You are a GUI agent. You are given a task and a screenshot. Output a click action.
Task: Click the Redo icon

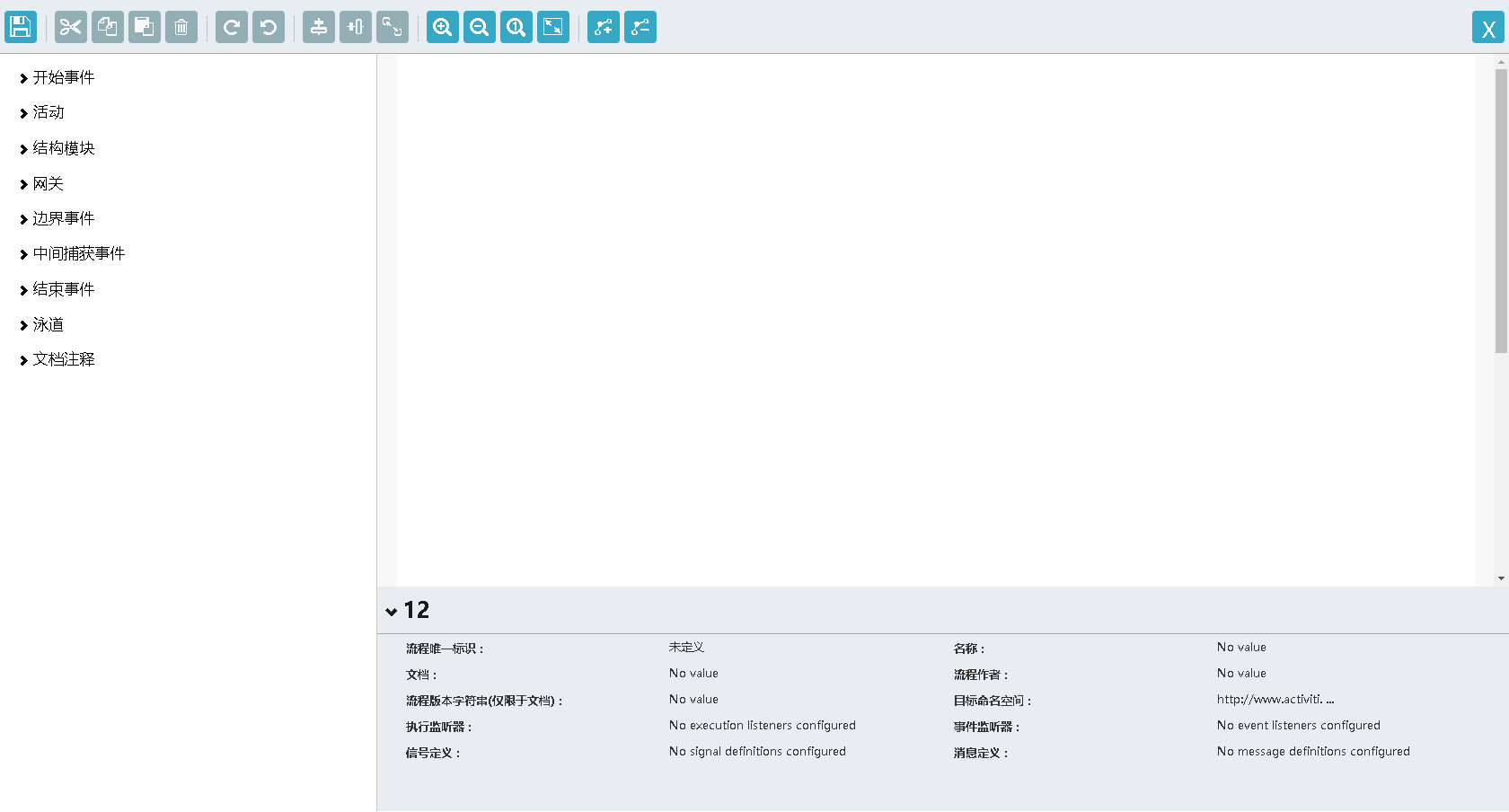pyautogui.click(x=231, y=27)
